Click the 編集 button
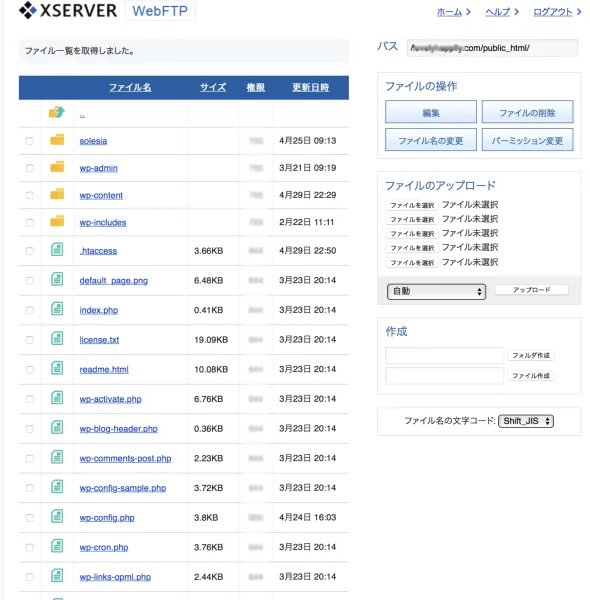 431,112
